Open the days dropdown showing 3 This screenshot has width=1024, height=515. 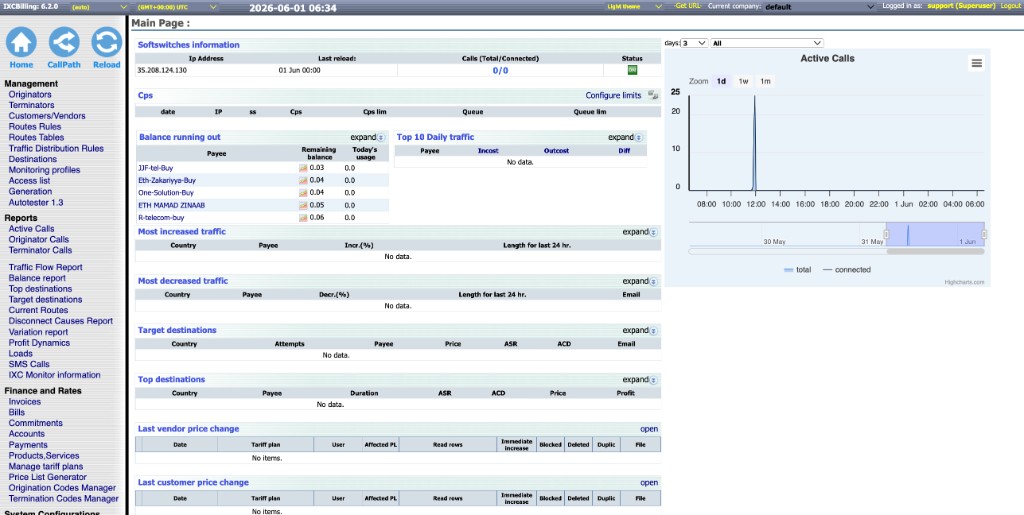pos(694,43)
